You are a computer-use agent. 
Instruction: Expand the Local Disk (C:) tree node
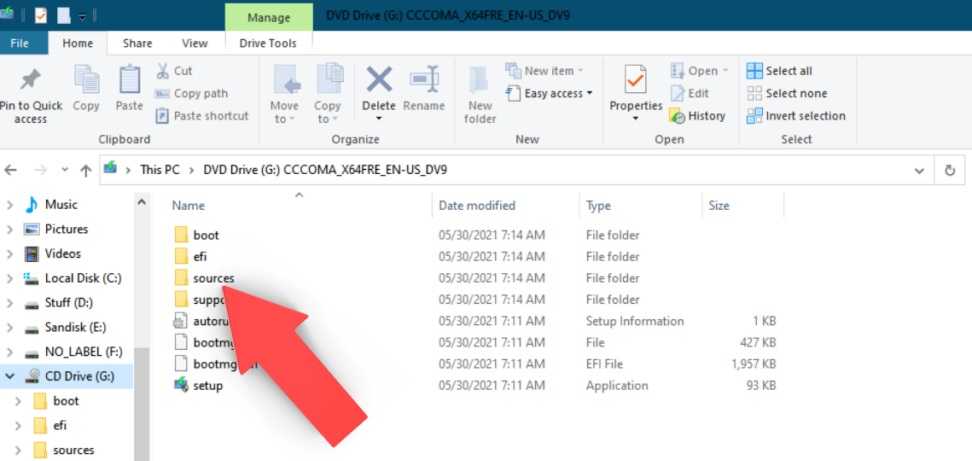[10, 278]
